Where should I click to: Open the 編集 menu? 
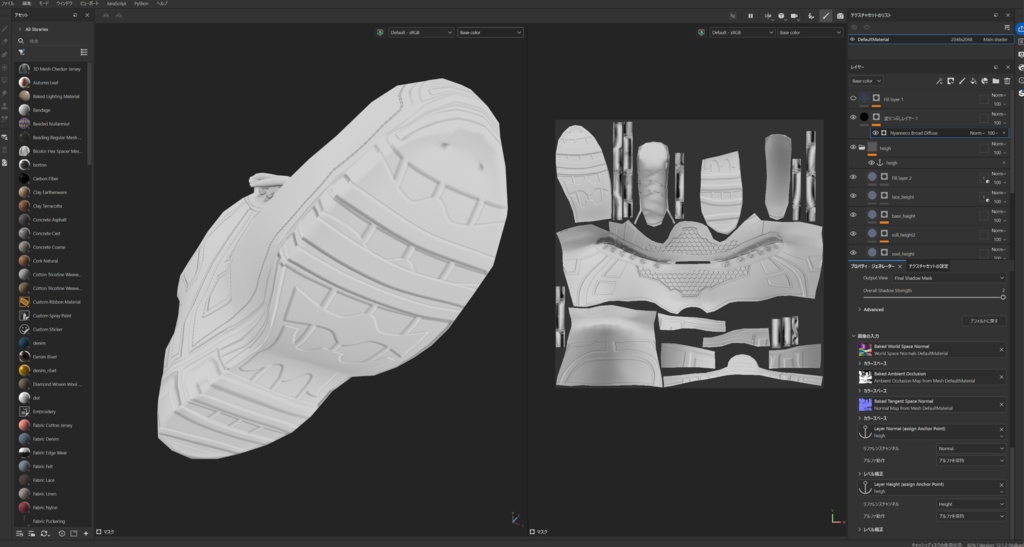click(x=27, y=3)
